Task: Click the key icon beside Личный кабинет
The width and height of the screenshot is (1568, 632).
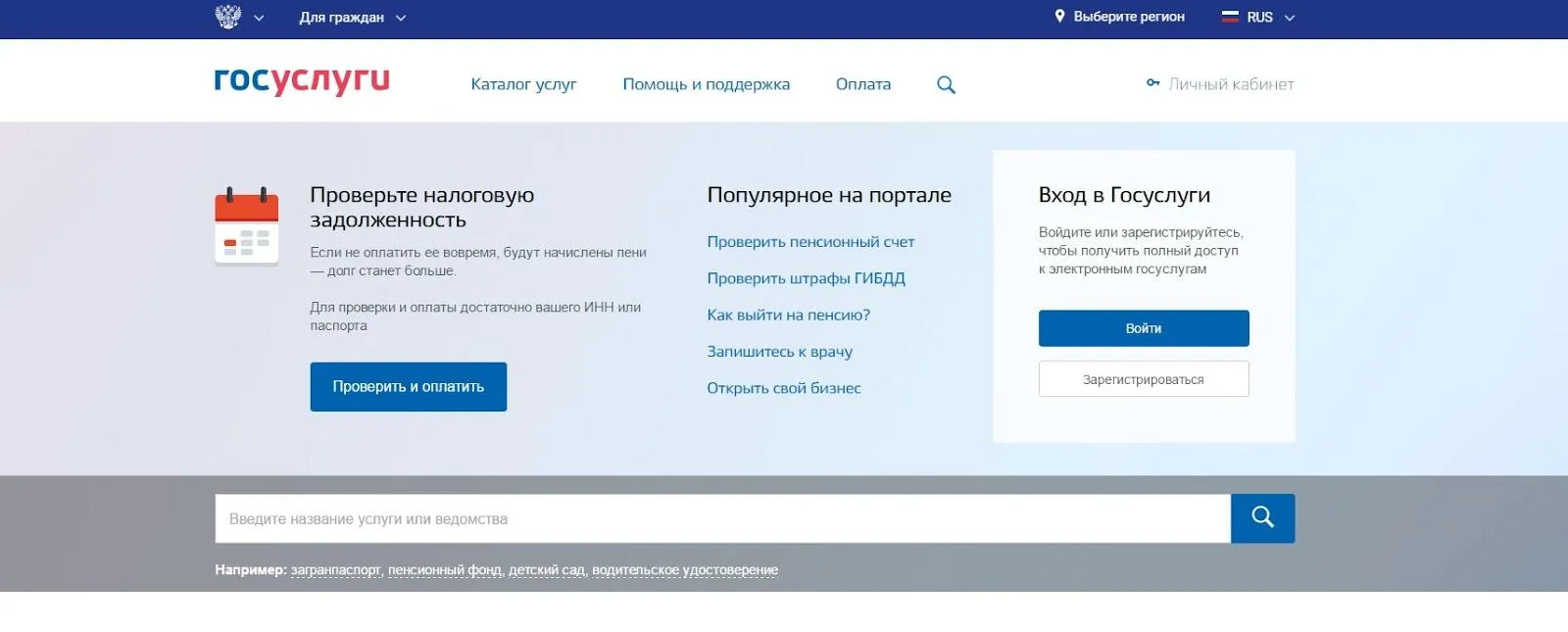Action: tap(1153, 83)
